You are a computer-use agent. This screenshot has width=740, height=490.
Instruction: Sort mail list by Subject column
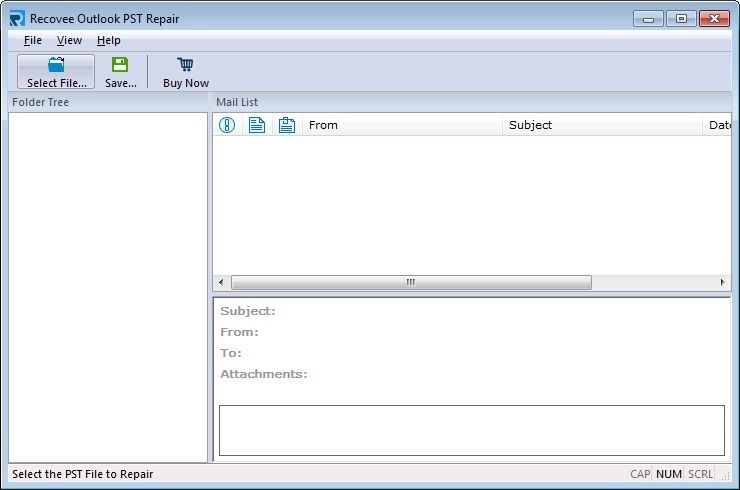tap(602, 125)
